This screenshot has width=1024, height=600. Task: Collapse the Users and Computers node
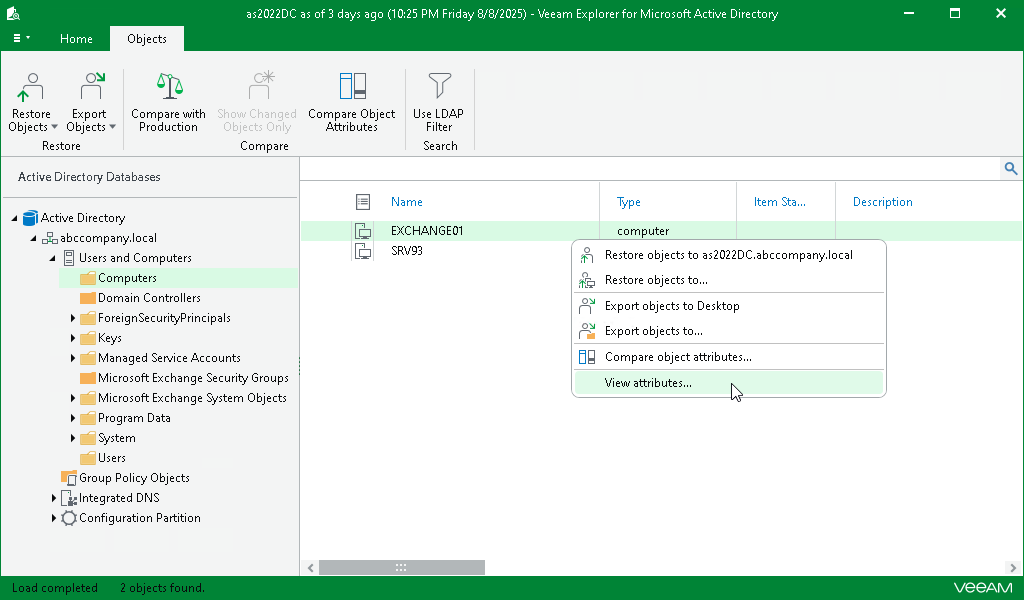pyautogui.click(x=54, y=257)
